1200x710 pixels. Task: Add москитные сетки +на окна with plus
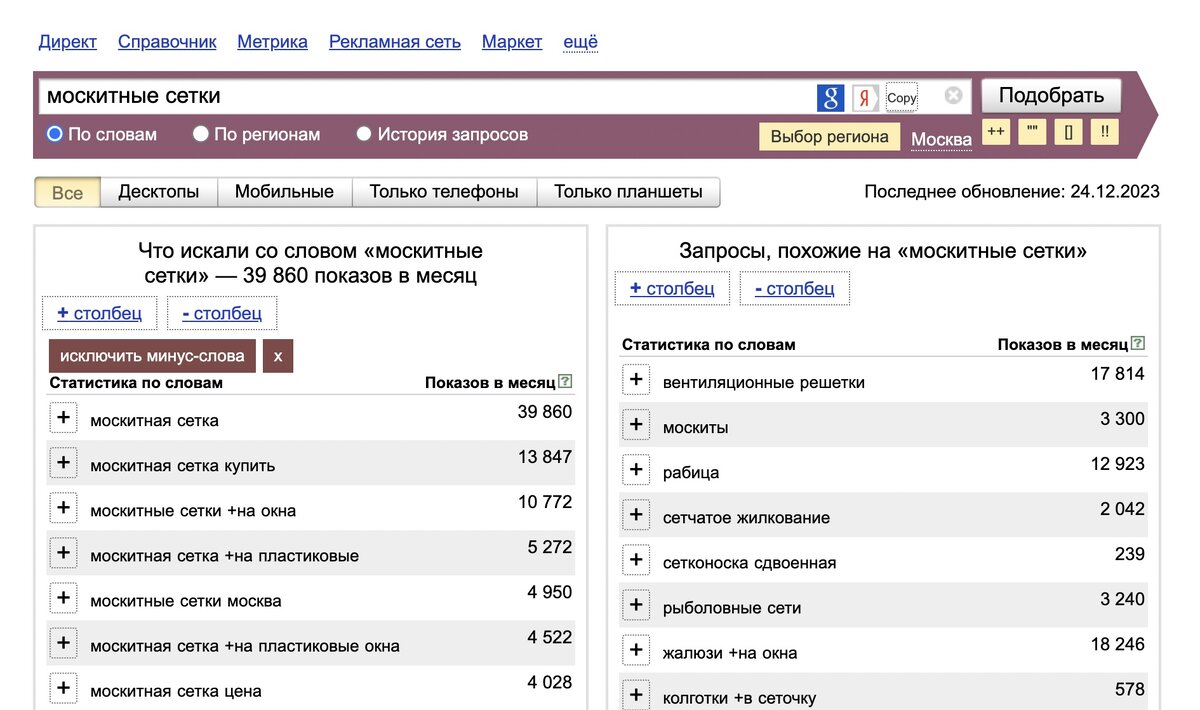63,507
